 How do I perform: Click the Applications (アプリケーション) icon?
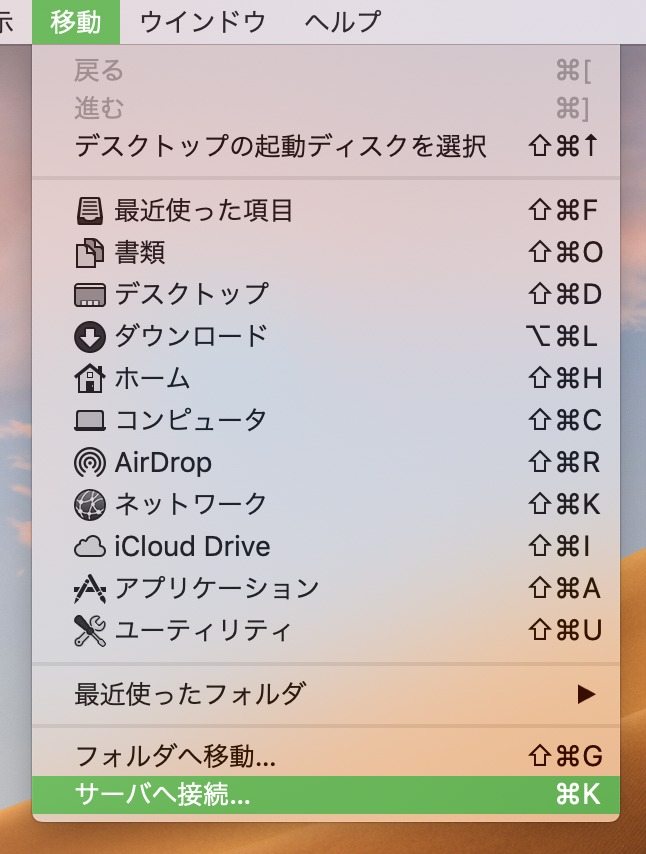[x=89, y=589]
